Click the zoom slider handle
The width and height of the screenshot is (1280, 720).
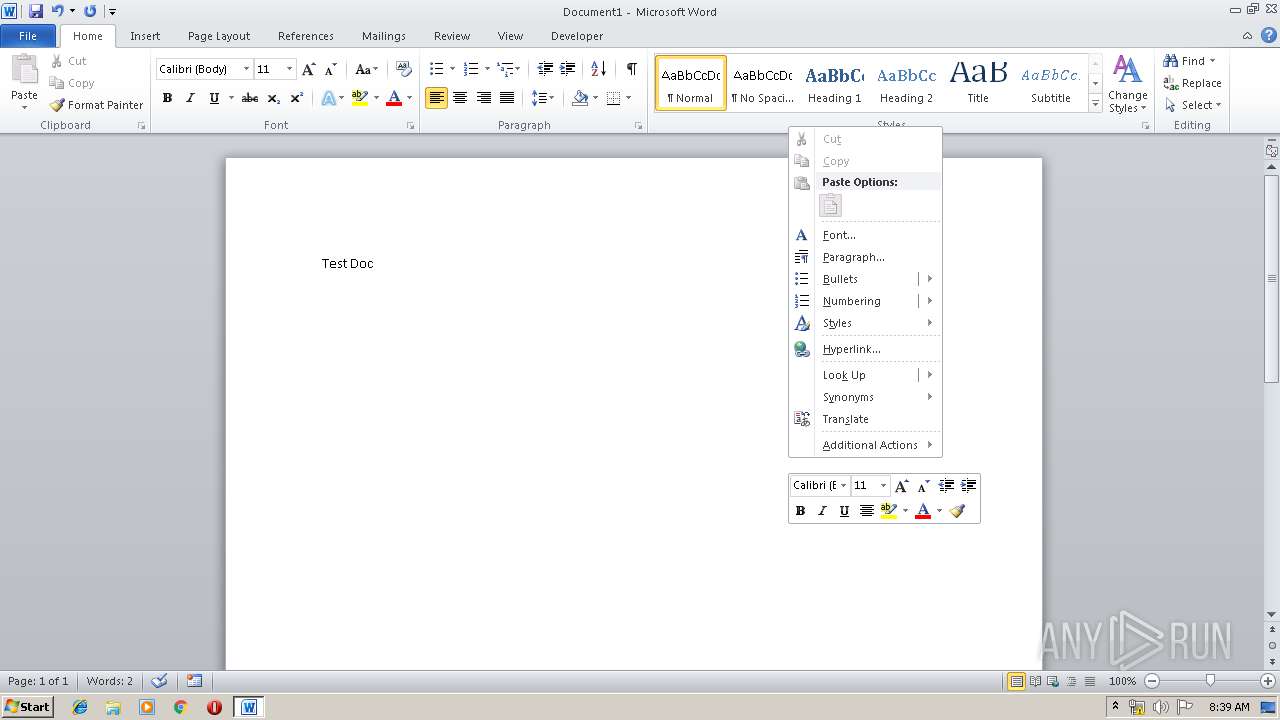1210,681
